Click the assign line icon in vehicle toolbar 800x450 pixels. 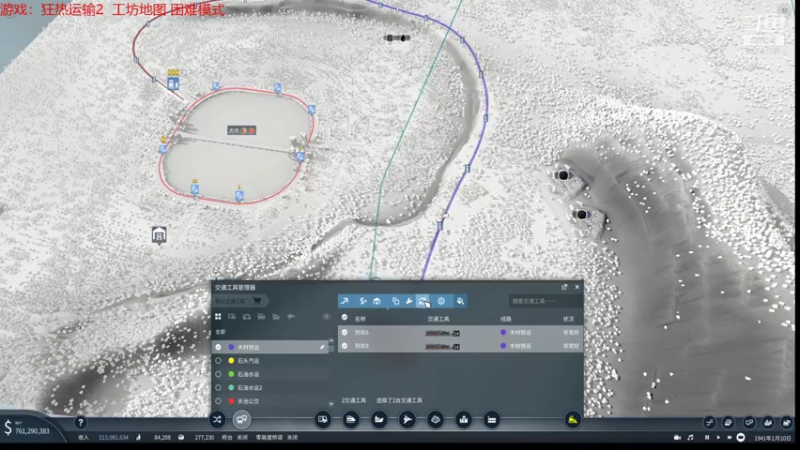click(x=363, y=301)
